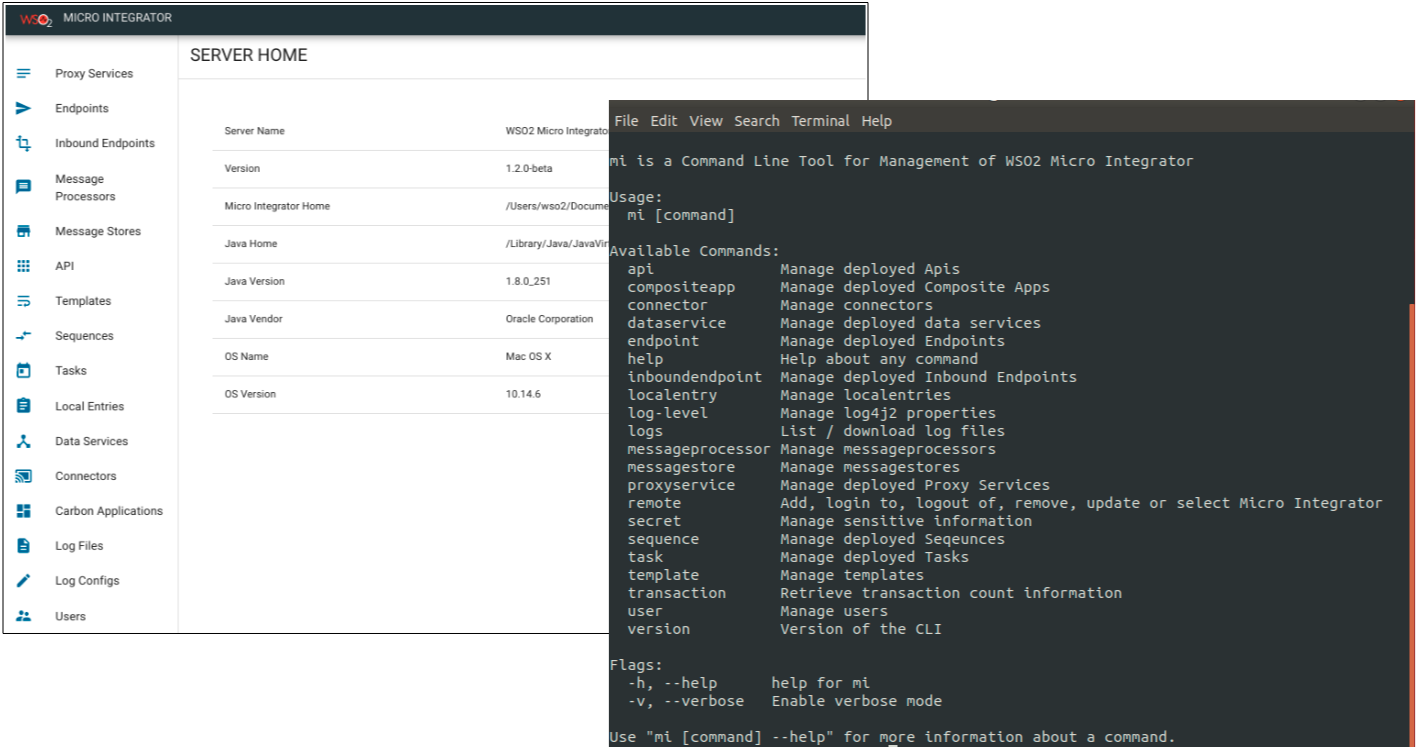Click the SERVER HOME heading

tap(249, 56)
